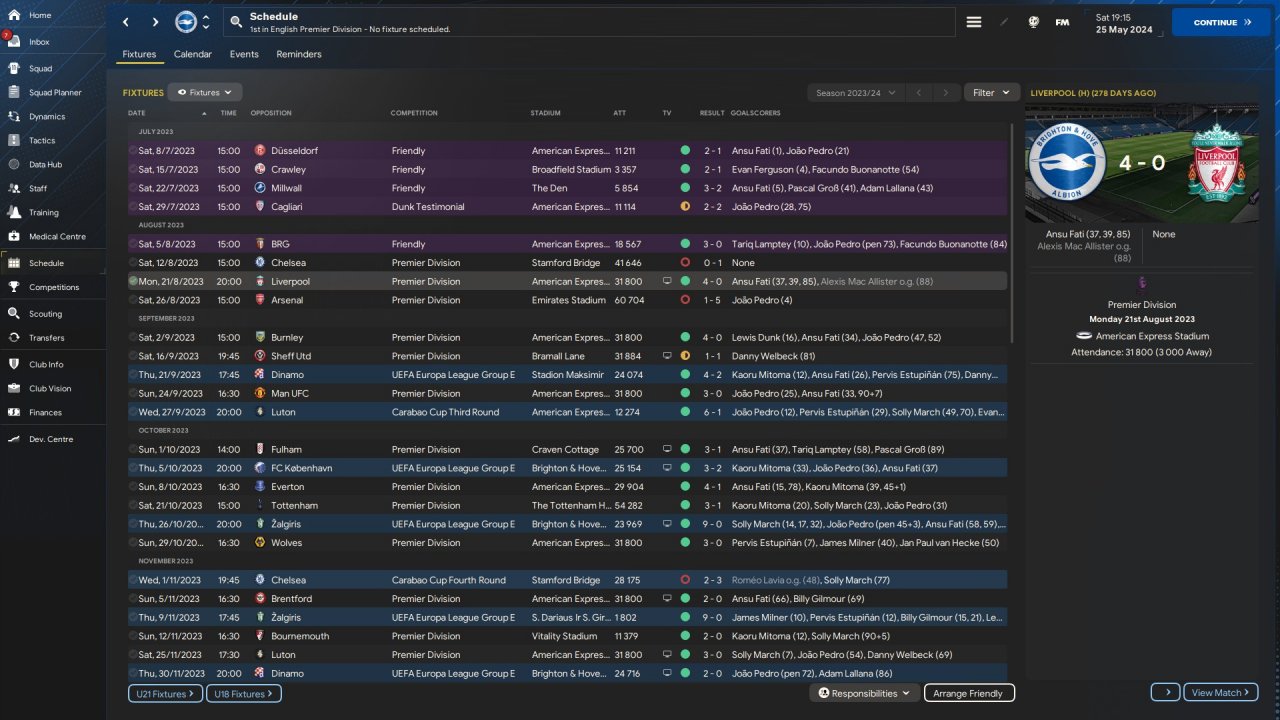Open the Dynamics icon in sidebar
The height and width of the screenshot is (720, 1280).
click(14, 117)
